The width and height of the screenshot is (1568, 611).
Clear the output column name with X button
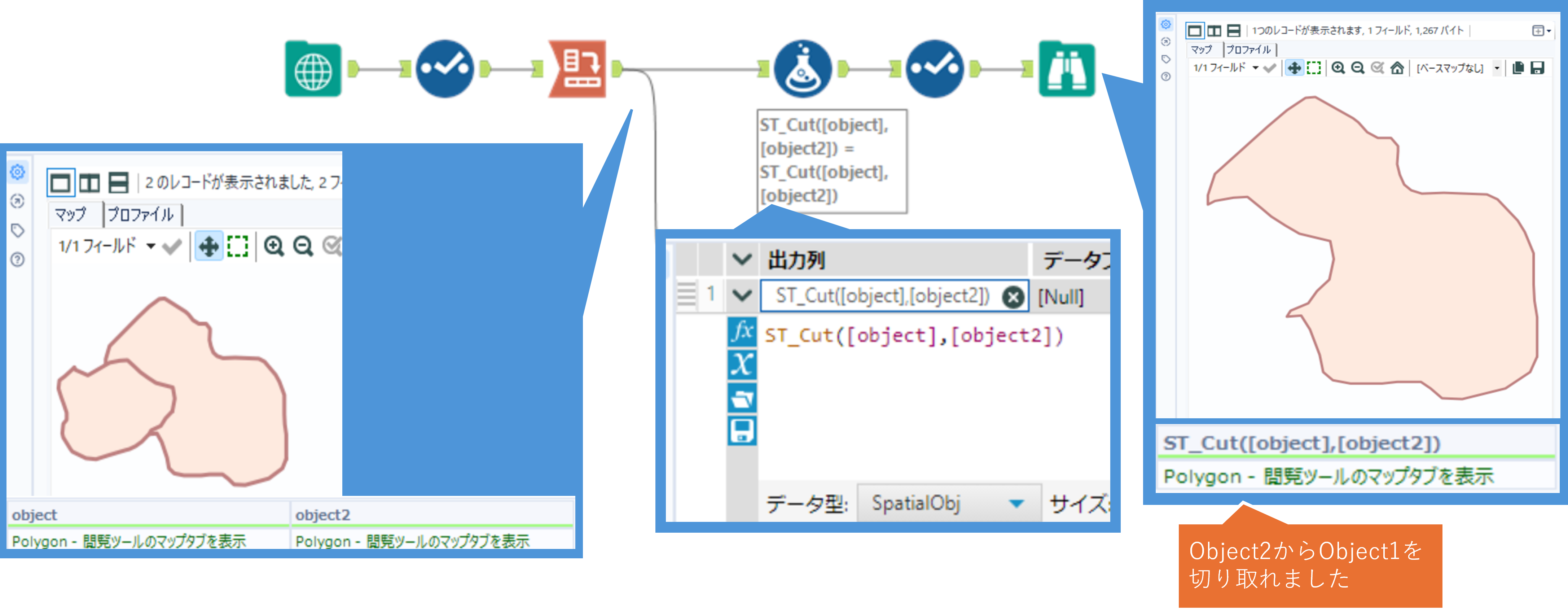click(1013, 297)
